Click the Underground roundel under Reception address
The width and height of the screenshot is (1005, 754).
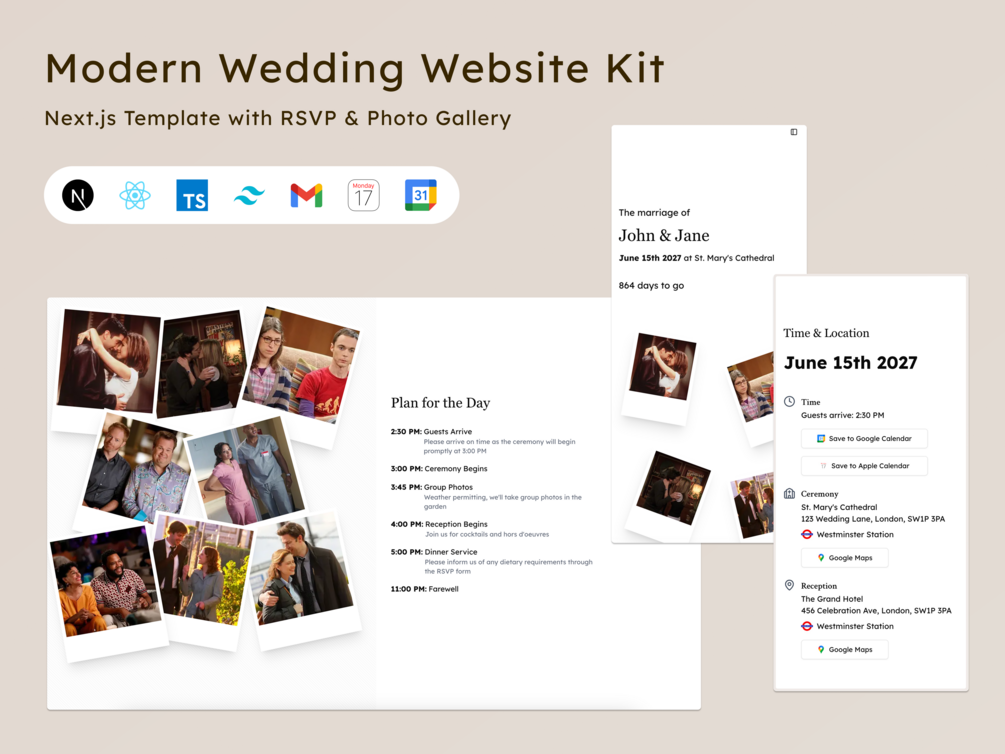pyautogui.click(x=807, y=626)
